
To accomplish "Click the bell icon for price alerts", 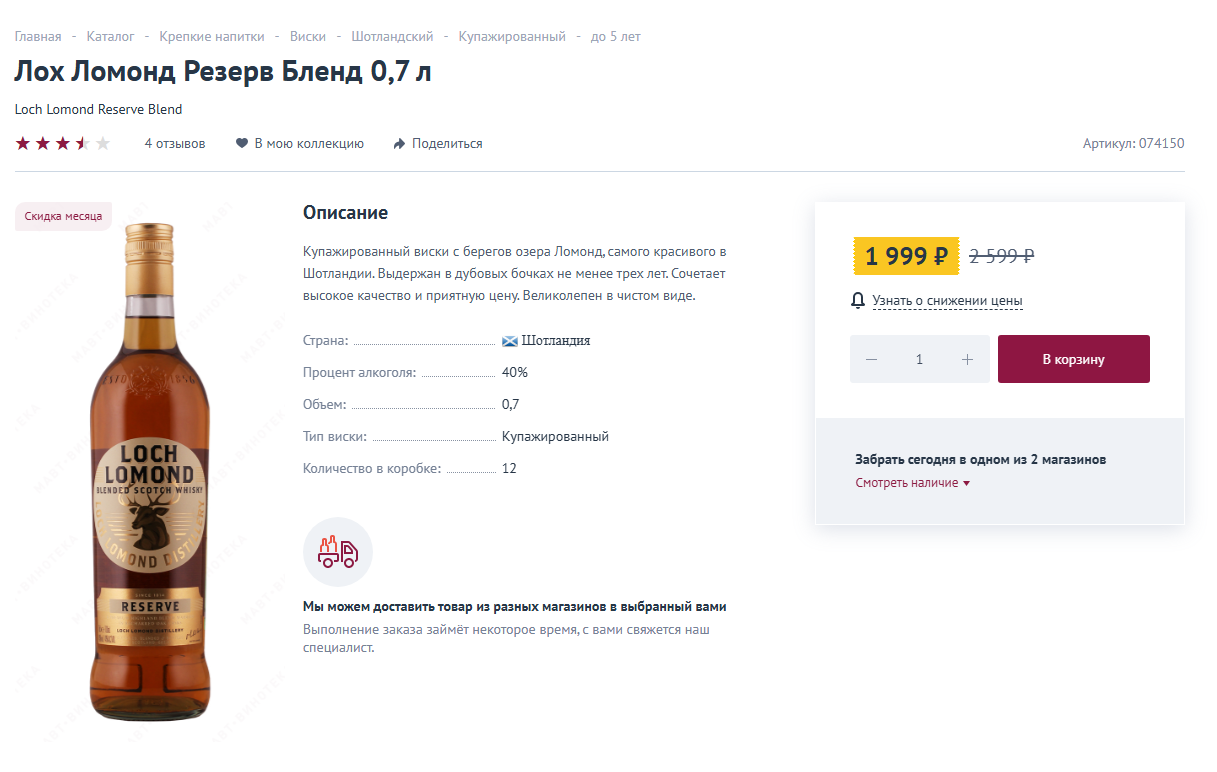I will coord(857,300).
